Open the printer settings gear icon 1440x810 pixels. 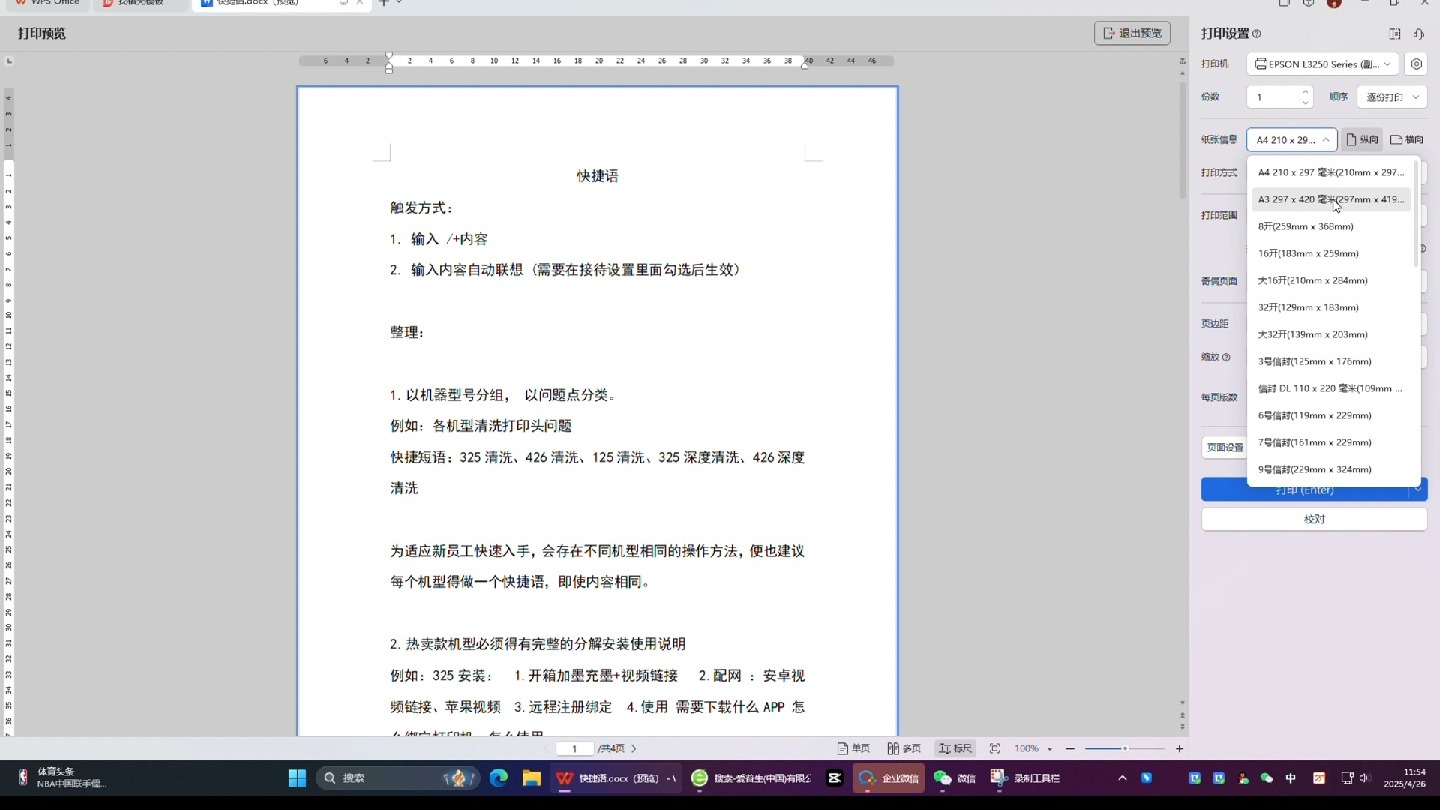[1416, 63]
